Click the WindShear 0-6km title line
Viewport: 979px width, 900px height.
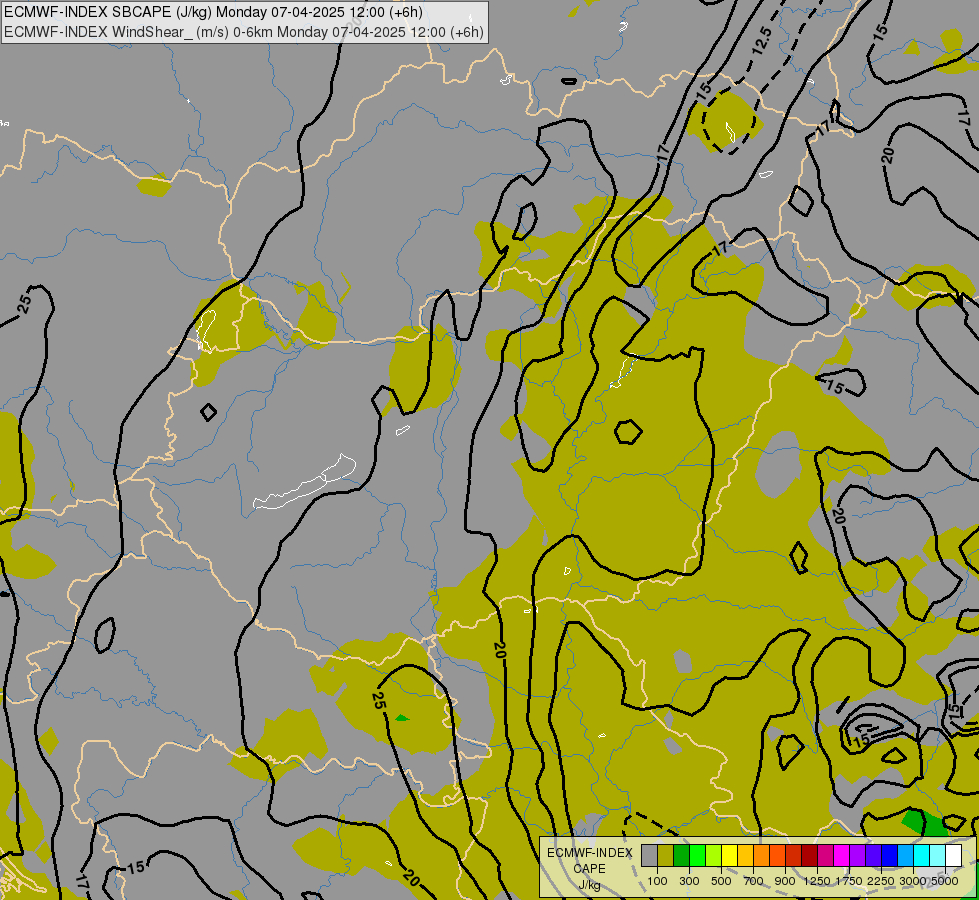pos(244,32)
